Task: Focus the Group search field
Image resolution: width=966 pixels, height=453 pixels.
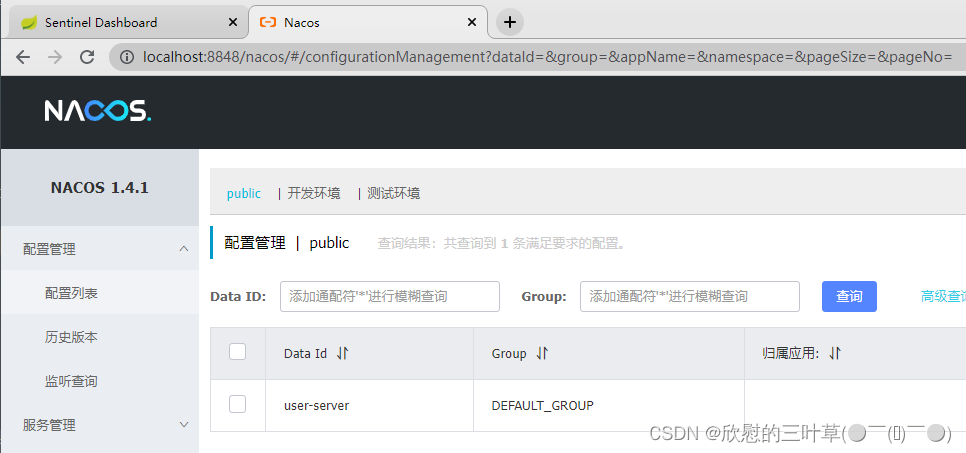Action: click(689, 296)
